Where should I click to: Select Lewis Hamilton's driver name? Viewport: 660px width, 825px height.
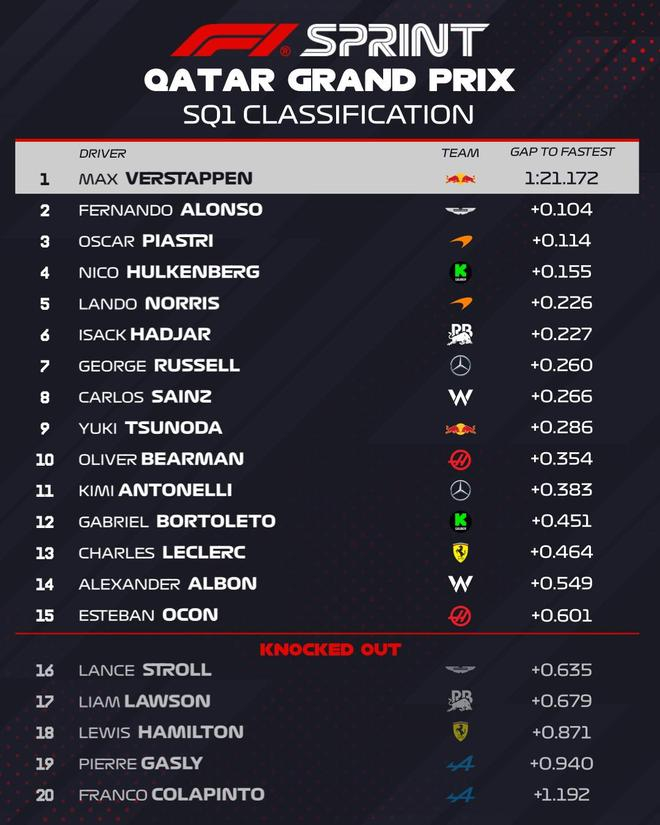click(160, 732)
